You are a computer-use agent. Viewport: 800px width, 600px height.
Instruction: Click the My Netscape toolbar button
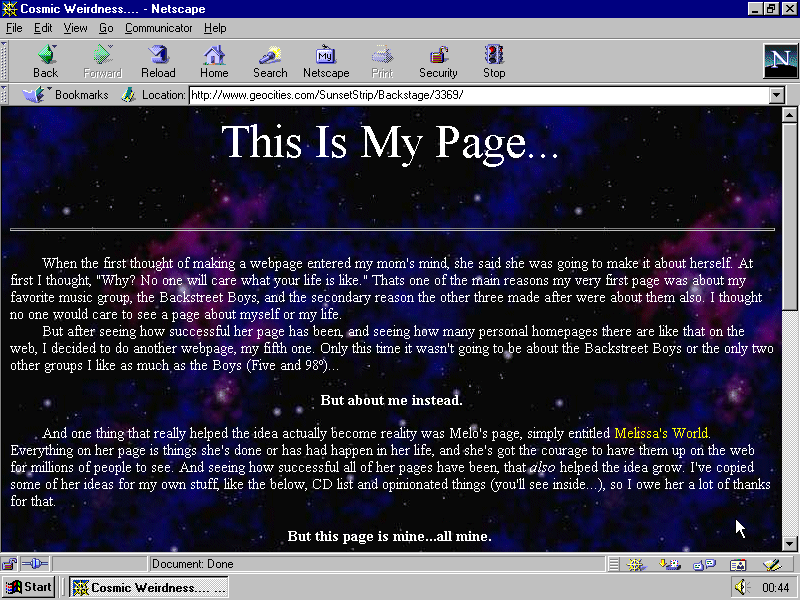click(326, 61)
